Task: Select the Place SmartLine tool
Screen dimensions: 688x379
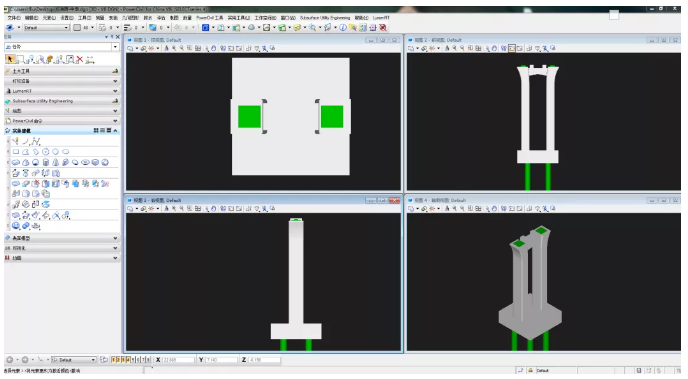Action: tap(16, 141)
